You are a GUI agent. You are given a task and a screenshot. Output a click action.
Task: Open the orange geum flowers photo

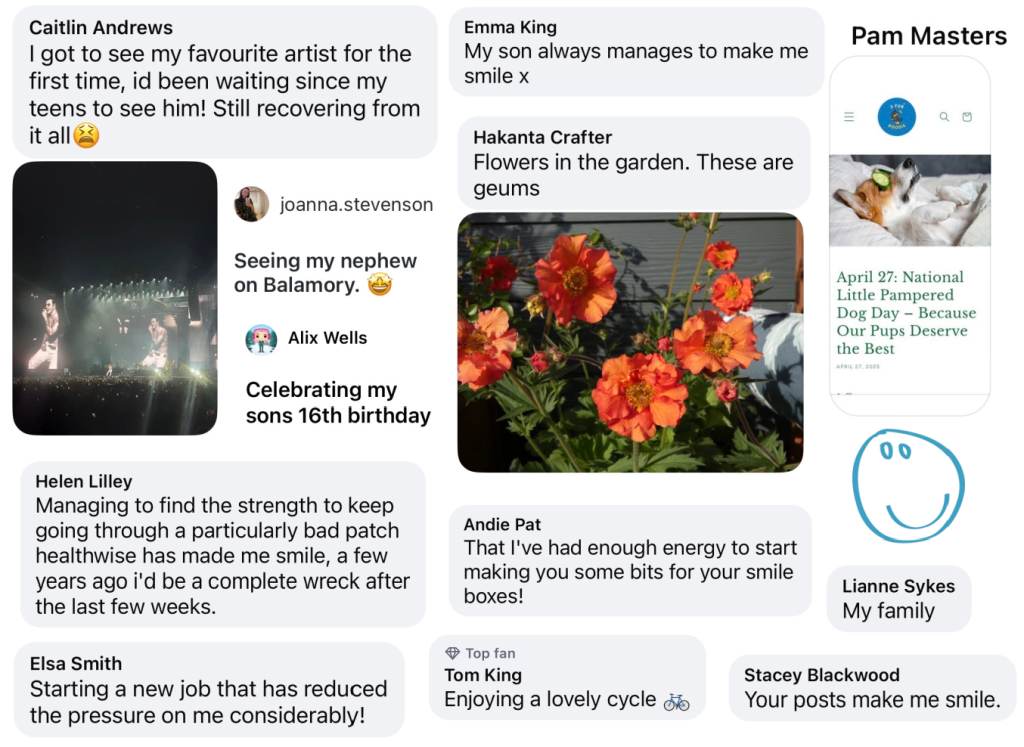pos(630,342)
